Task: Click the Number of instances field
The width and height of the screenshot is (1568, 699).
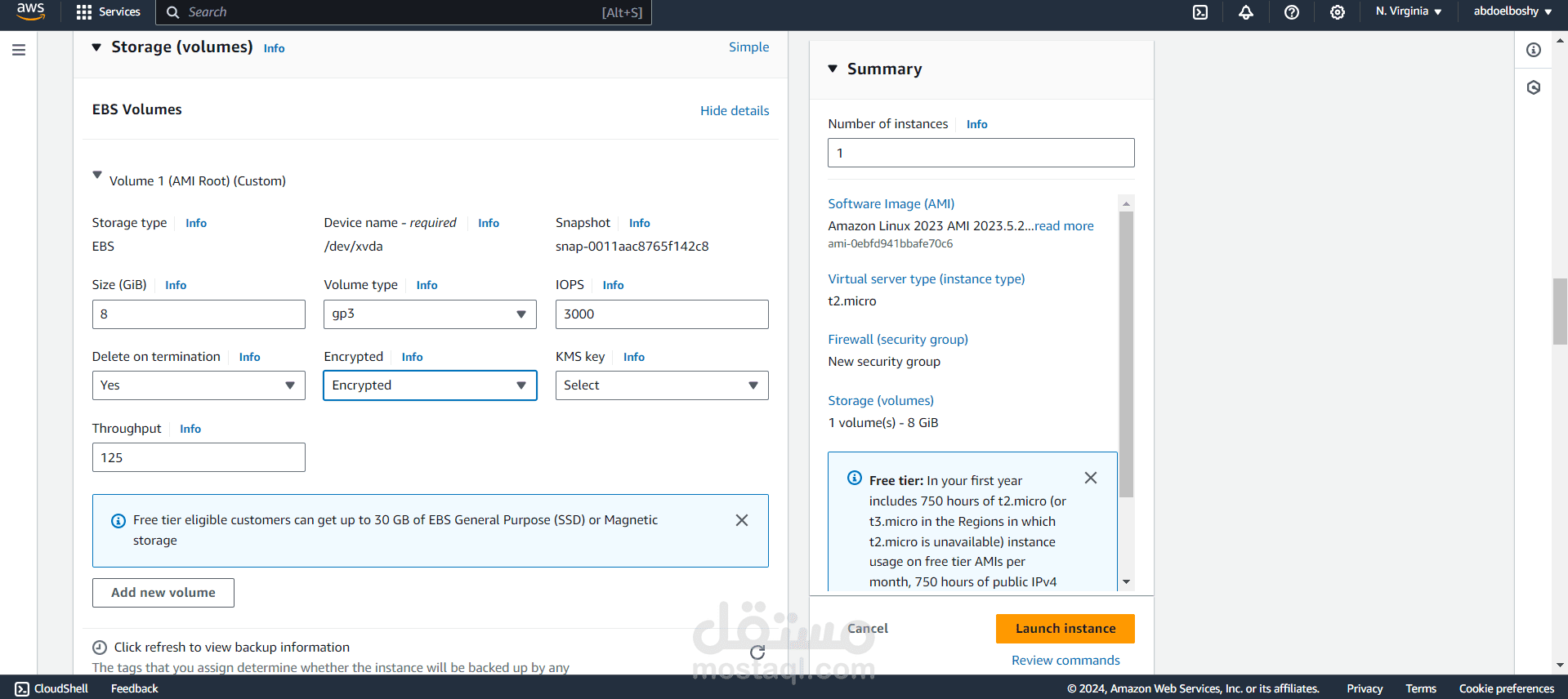Action: tap(981, 153)
